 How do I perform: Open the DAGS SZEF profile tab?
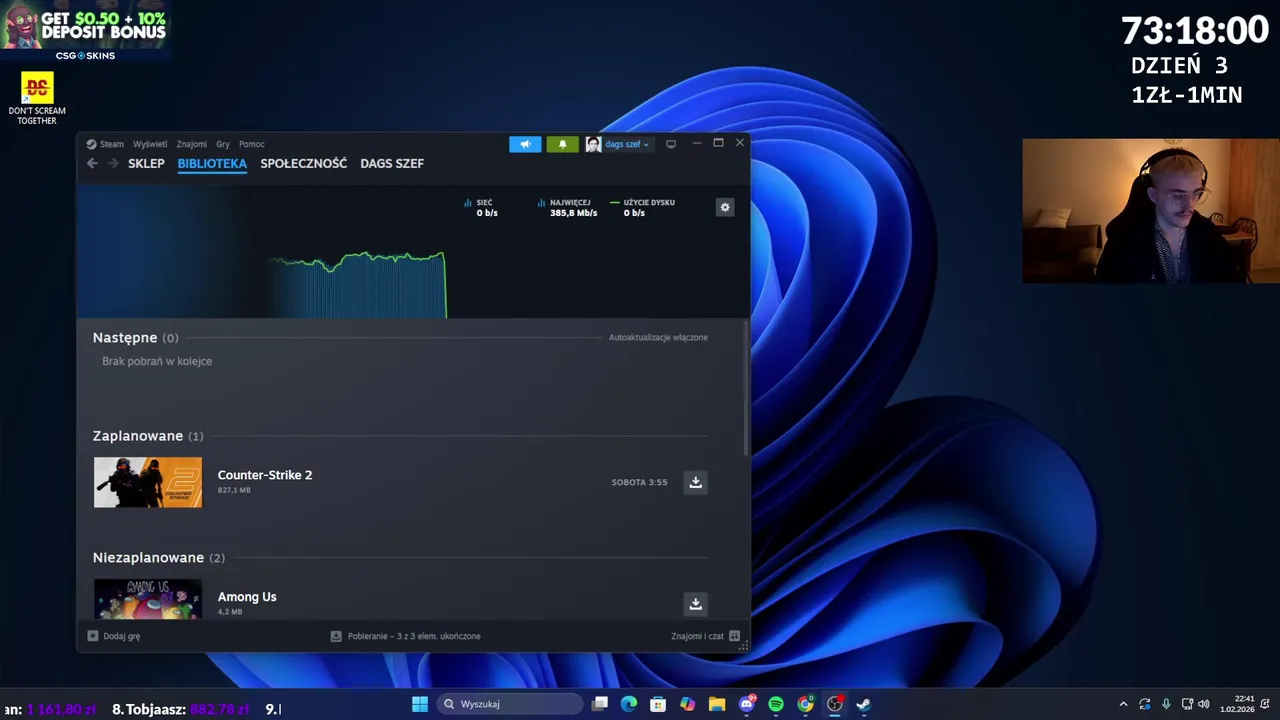[392, 163]
